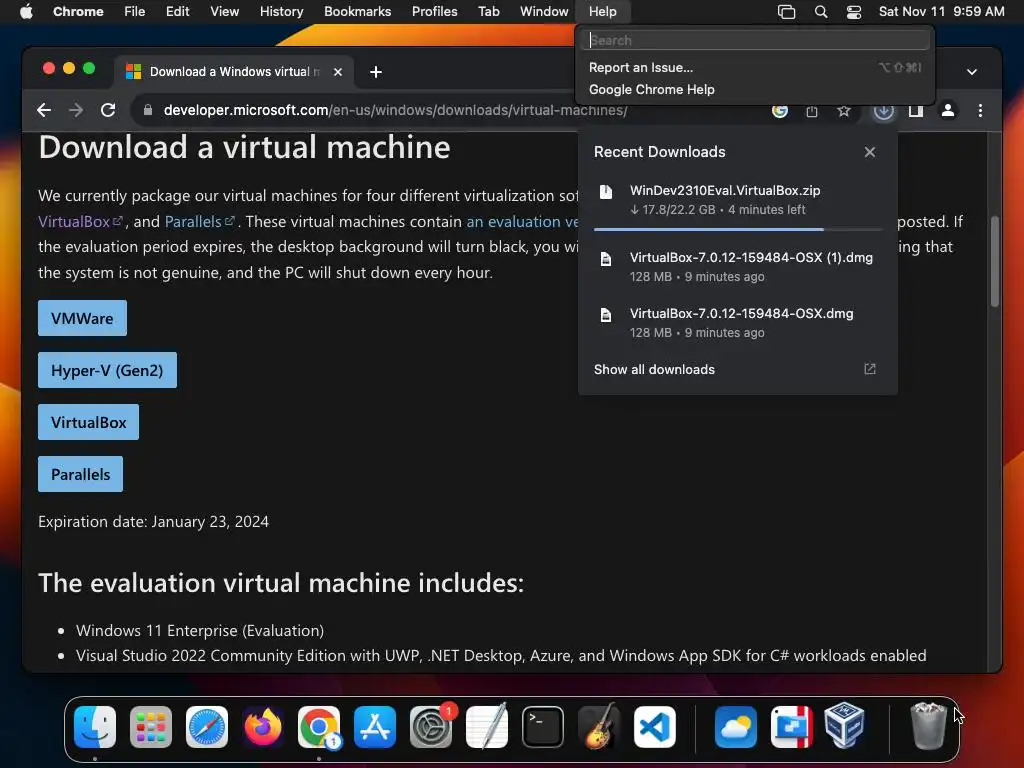Viewport: 1024px width, 768px height.
Task: Open the Profiles menu
Action: click(x=434, y=12)
